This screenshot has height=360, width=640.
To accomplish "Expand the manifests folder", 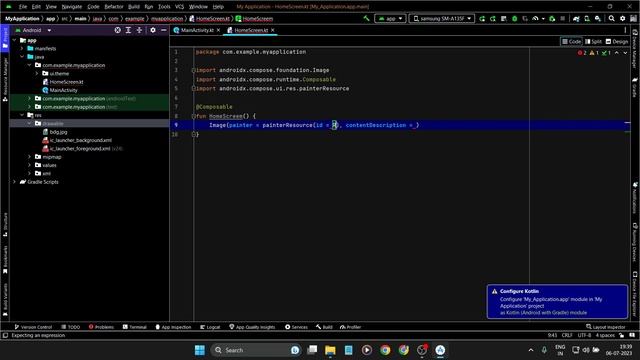I will point(22,49).
